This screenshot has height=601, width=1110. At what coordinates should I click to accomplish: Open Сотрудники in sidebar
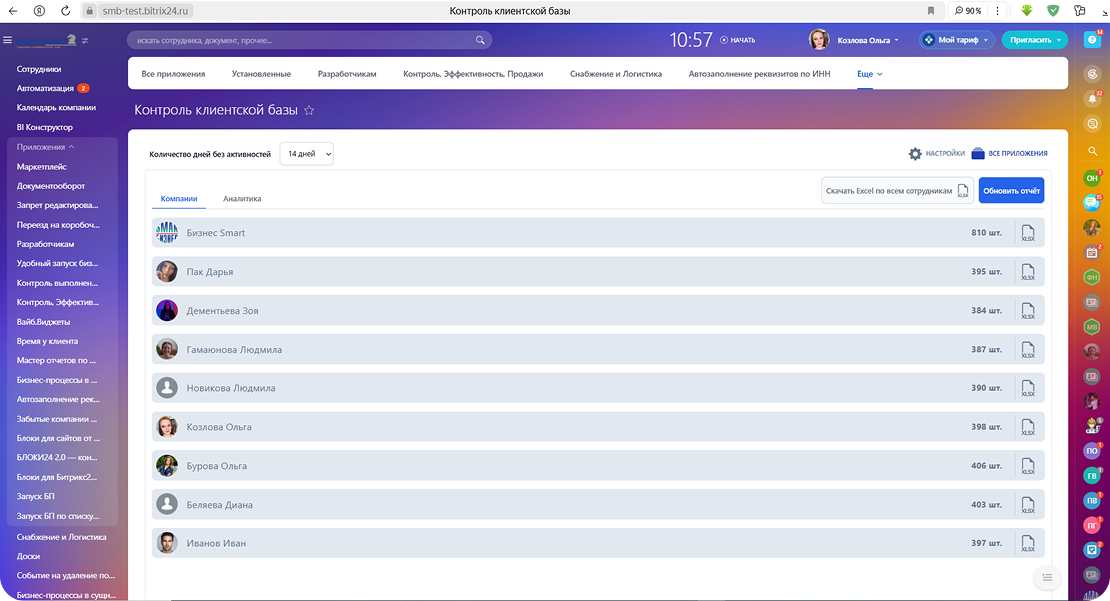pos(39,69)
